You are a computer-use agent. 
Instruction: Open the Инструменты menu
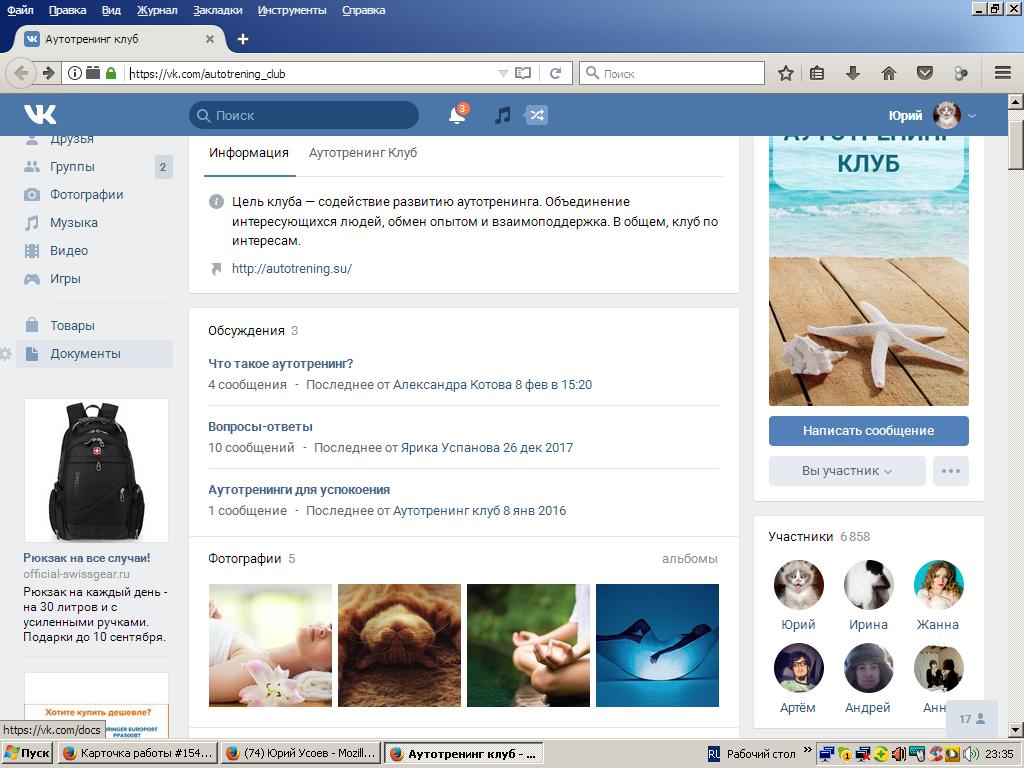tap(292, 10)
